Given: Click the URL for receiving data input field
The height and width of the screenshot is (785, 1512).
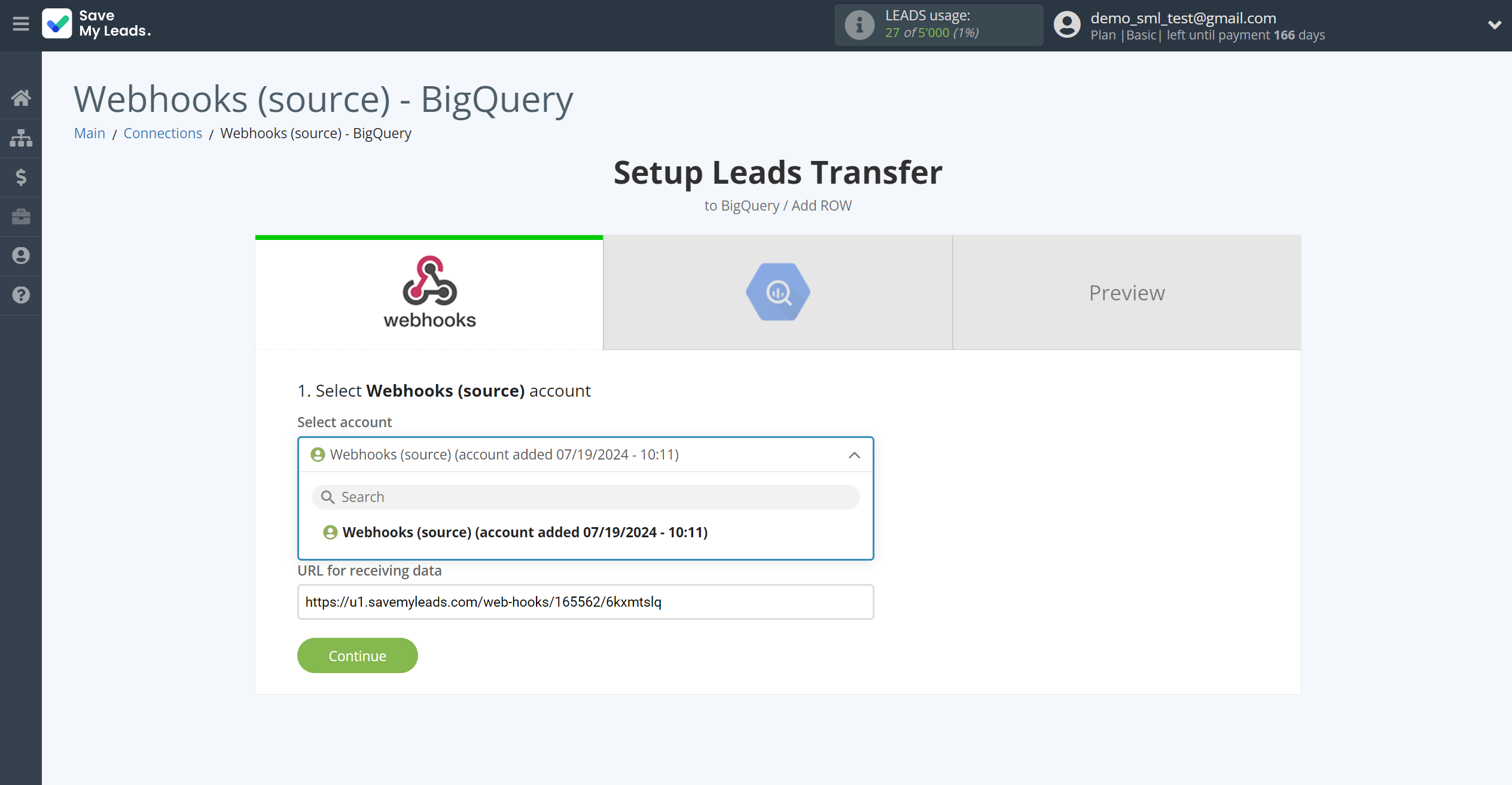Looking at the screenshot, I should pos(585,602).
